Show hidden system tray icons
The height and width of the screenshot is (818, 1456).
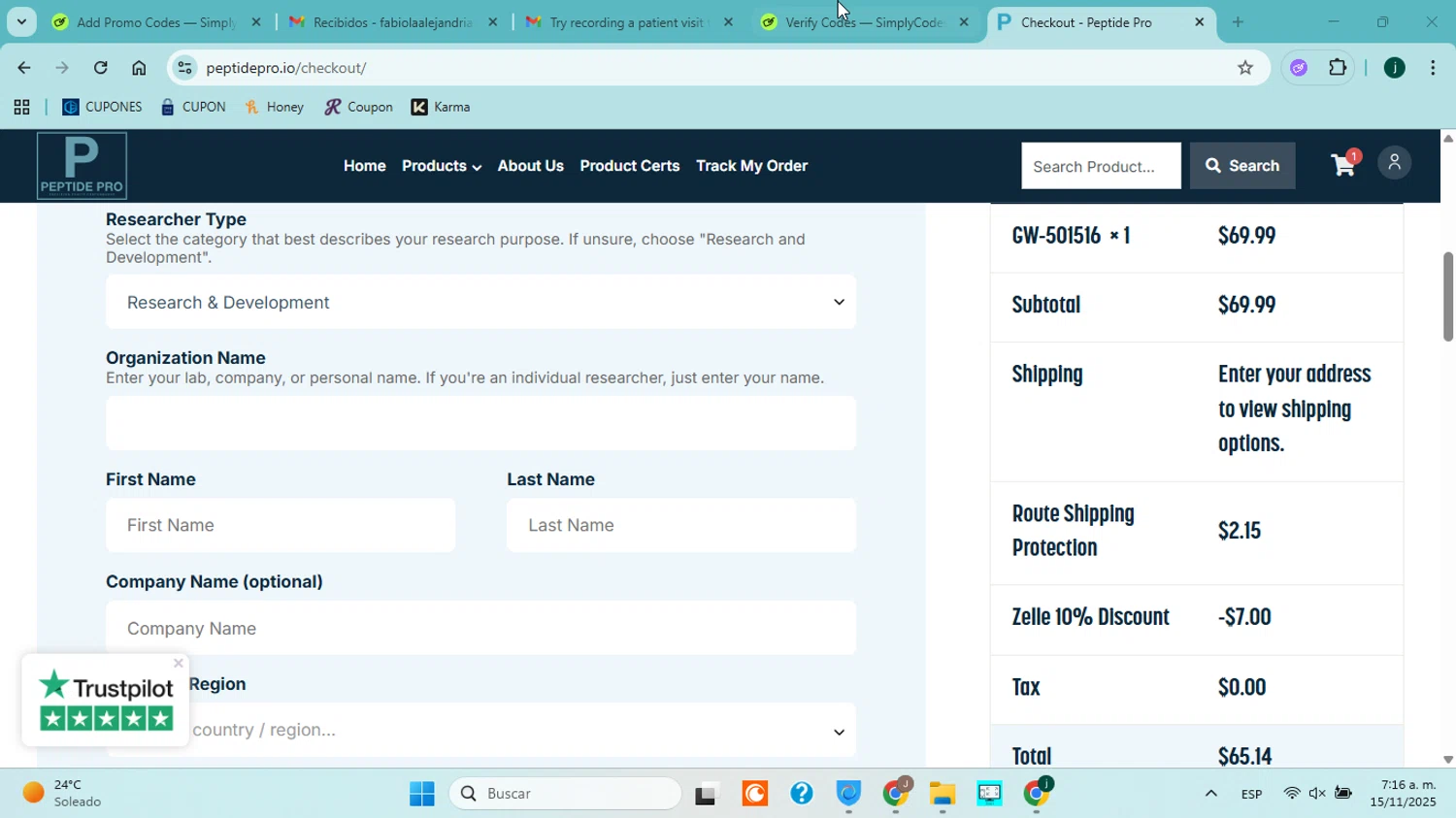click(x=1210, y=794)
